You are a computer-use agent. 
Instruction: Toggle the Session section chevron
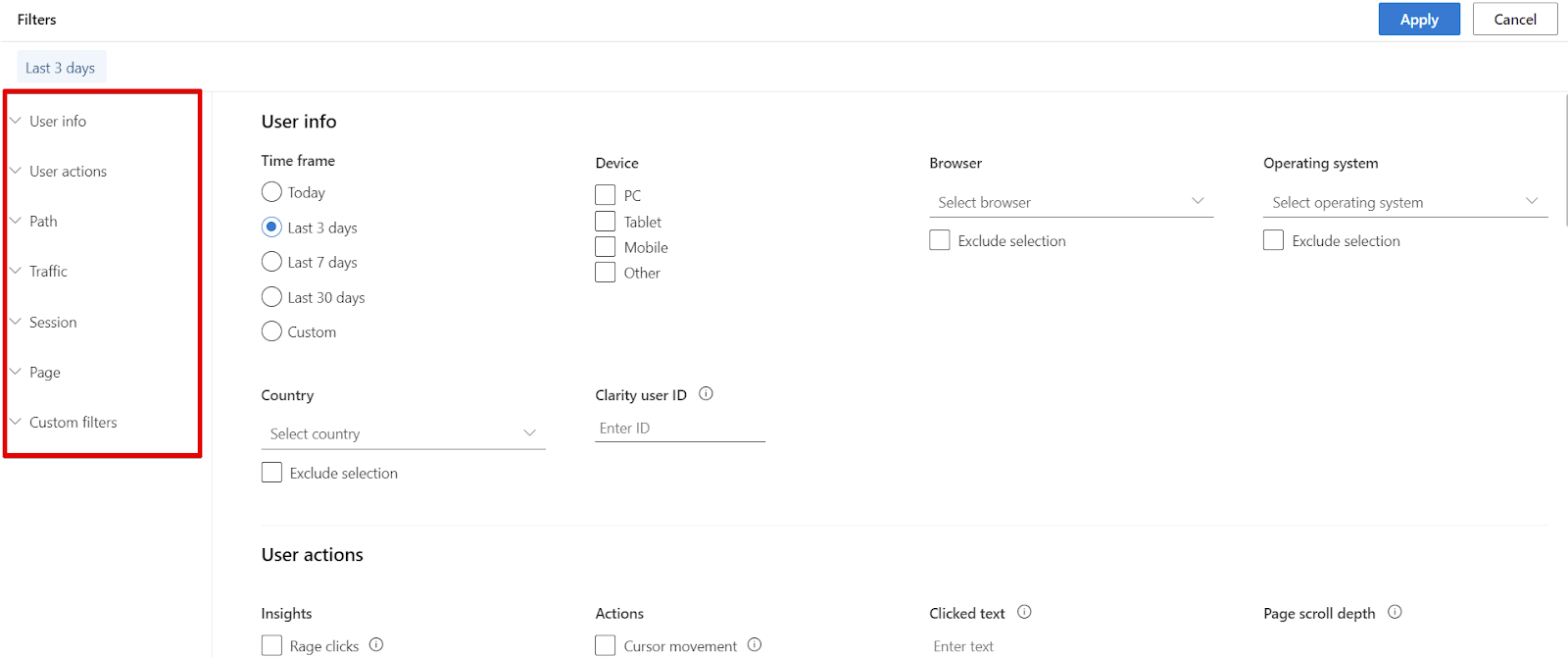tap(16, 322)
